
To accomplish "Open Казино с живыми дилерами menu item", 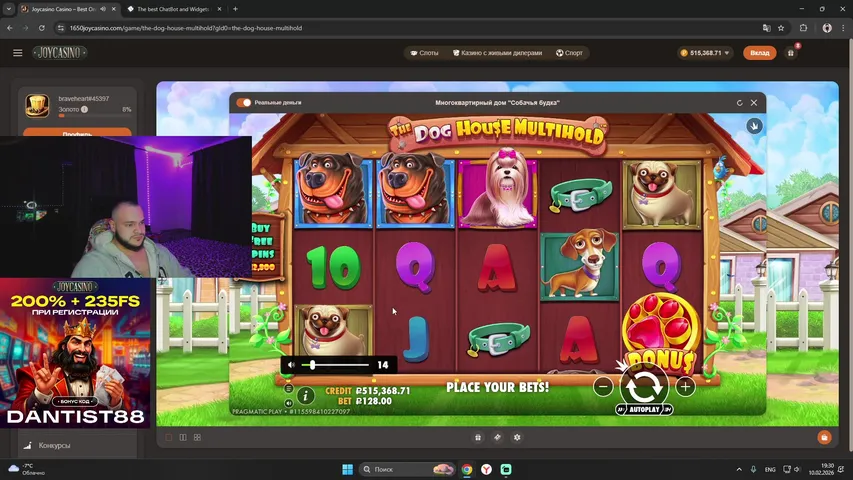I will (497, 53).
